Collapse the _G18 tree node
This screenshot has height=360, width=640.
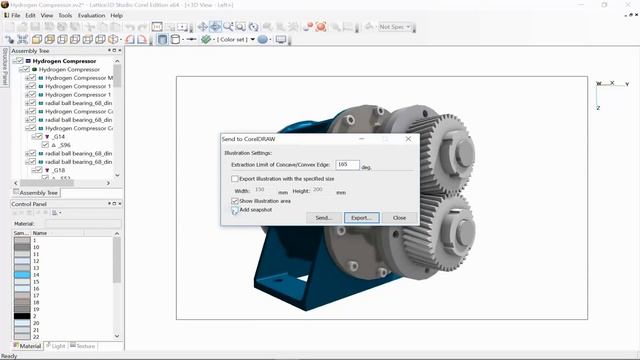33,170
